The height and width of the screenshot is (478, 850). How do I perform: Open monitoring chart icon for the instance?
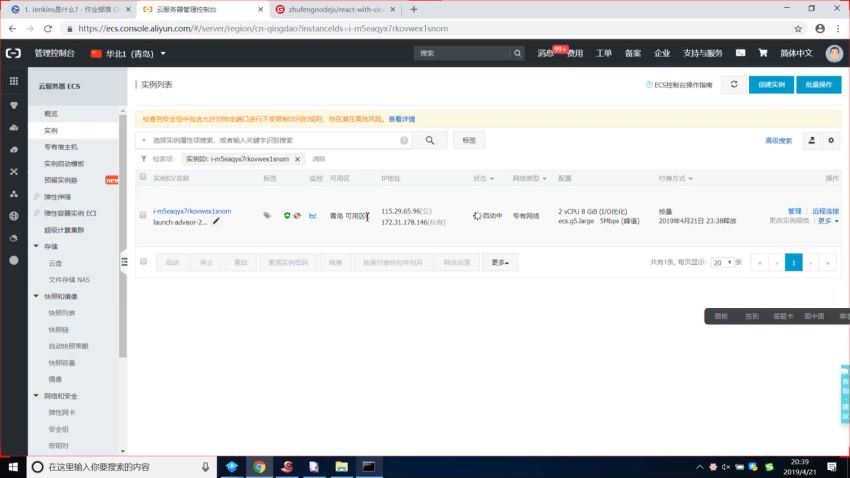[313, 216]
